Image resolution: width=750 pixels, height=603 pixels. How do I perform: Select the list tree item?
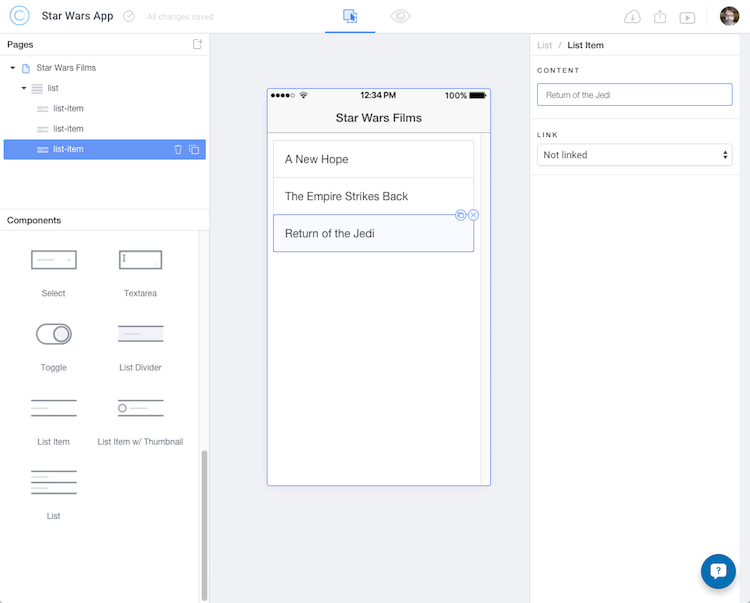point(53,88)
